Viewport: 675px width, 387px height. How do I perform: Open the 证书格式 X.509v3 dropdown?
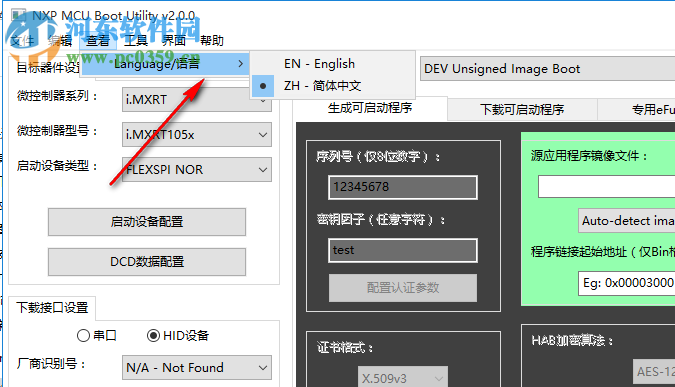coord(403,378)
